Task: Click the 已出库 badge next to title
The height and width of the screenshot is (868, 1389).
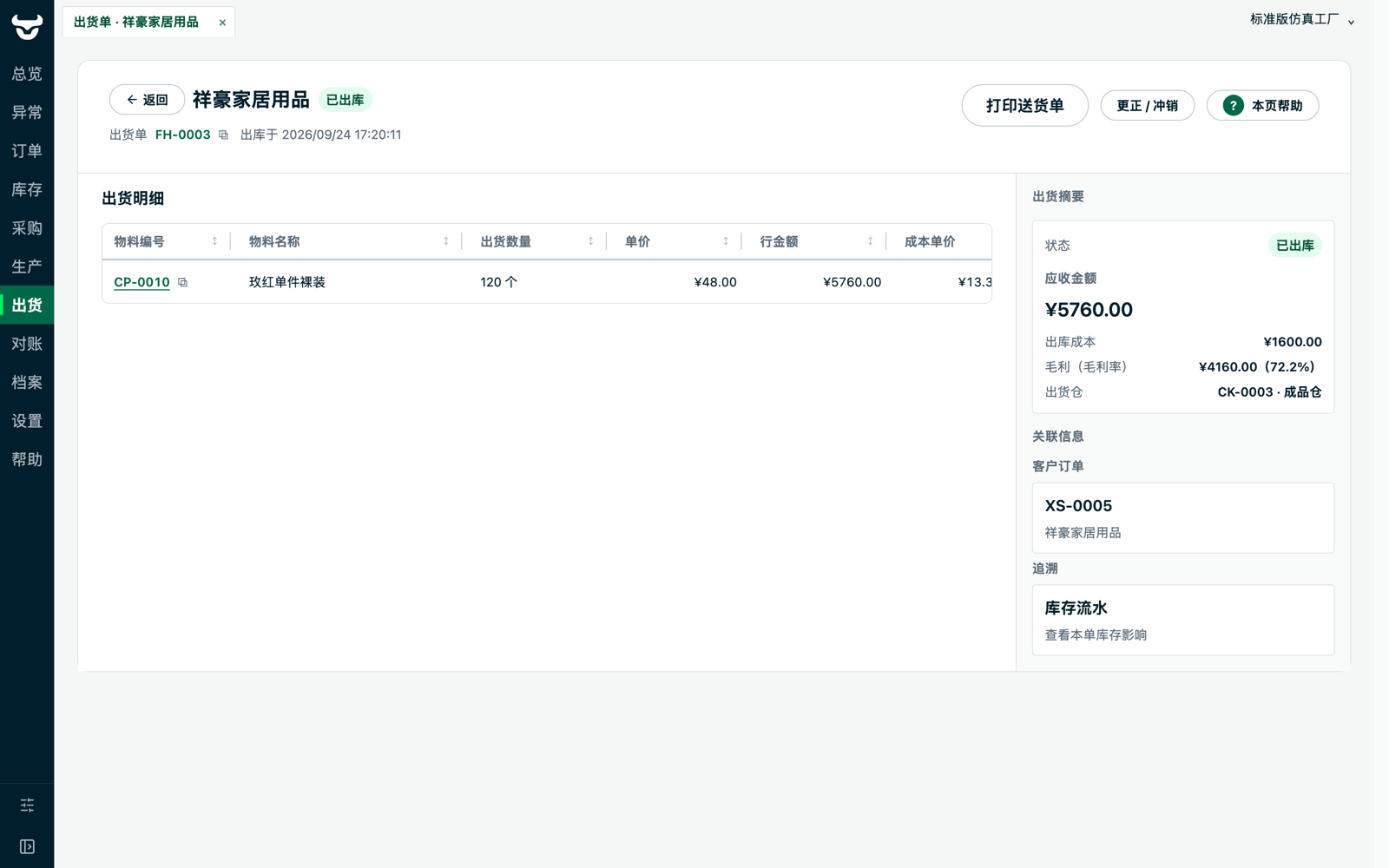Action: [345, 100]
